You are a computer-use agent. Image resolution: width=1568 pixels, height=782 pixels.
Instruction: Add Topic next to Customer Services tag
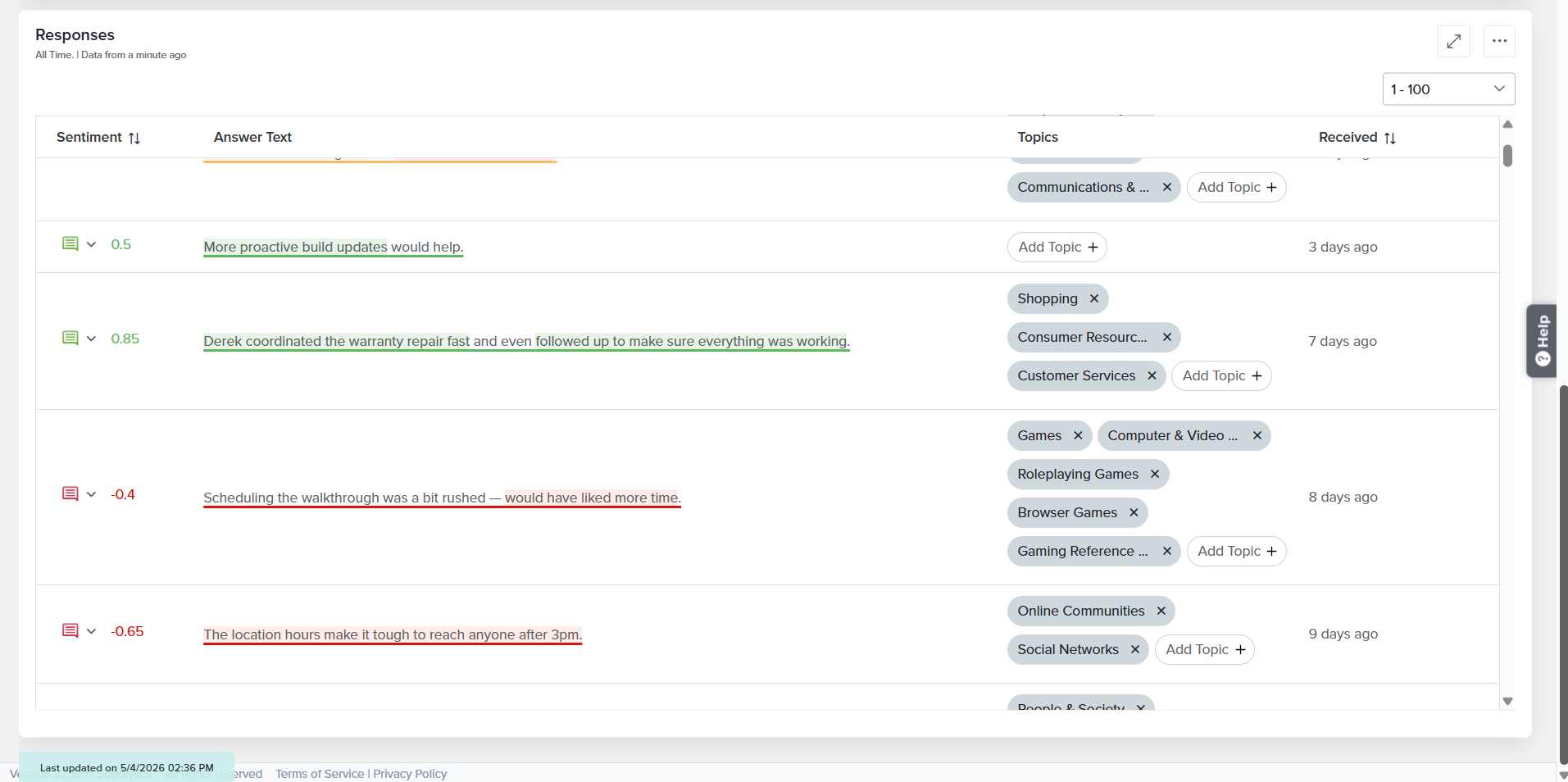point(1221,375)
